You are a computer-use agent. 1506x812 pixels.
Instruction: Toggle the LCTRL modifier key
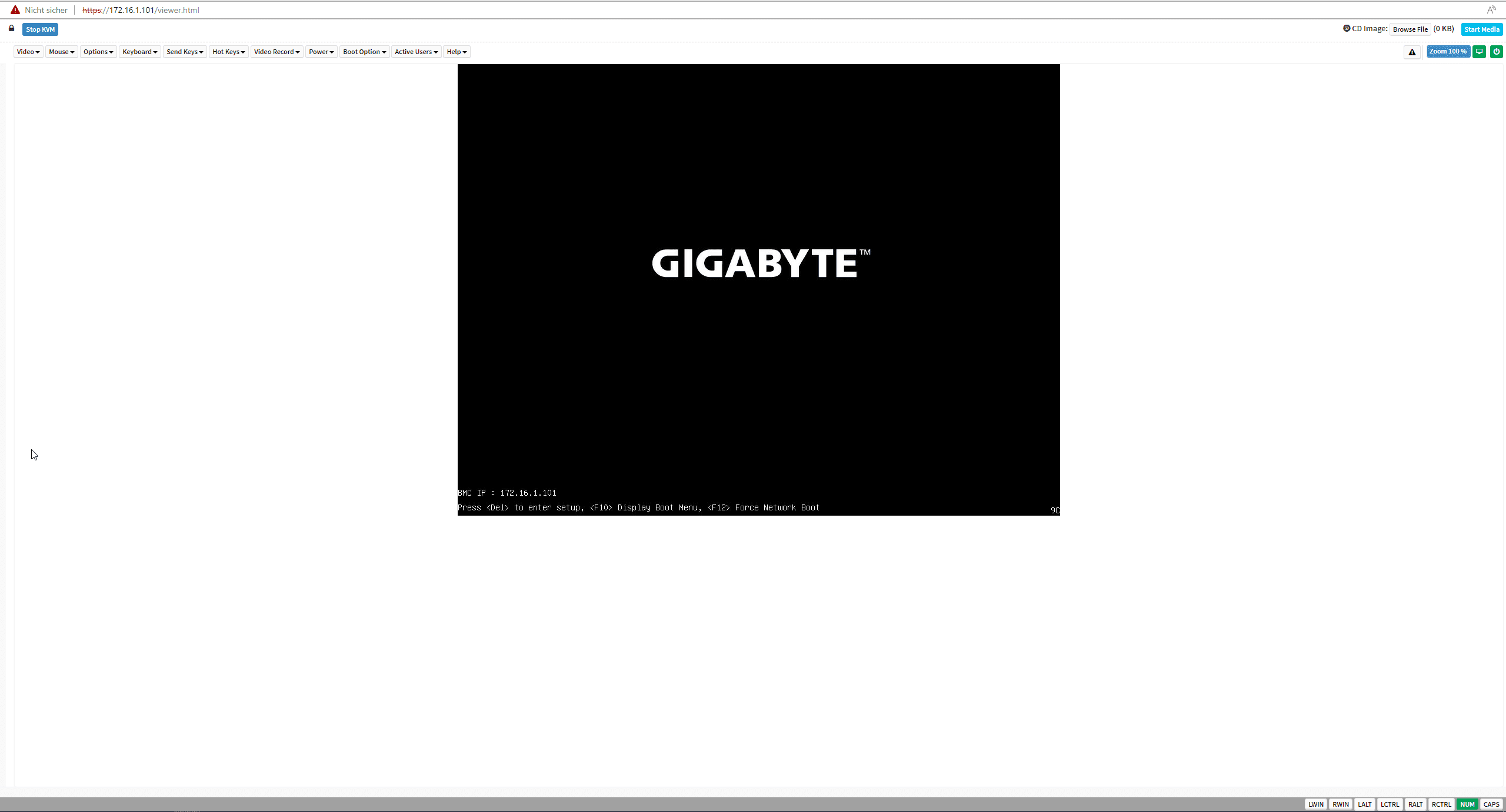[1390, 804]
